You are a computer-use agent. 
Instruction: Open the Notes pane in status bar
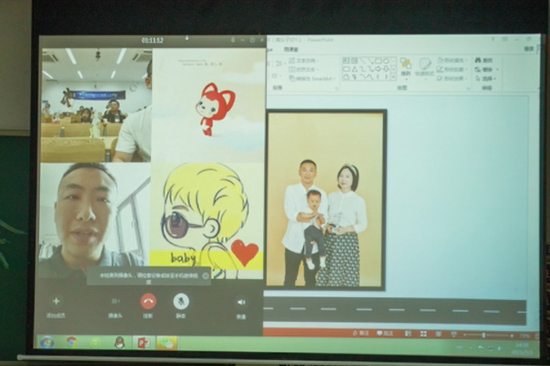(x=361, y=333)
